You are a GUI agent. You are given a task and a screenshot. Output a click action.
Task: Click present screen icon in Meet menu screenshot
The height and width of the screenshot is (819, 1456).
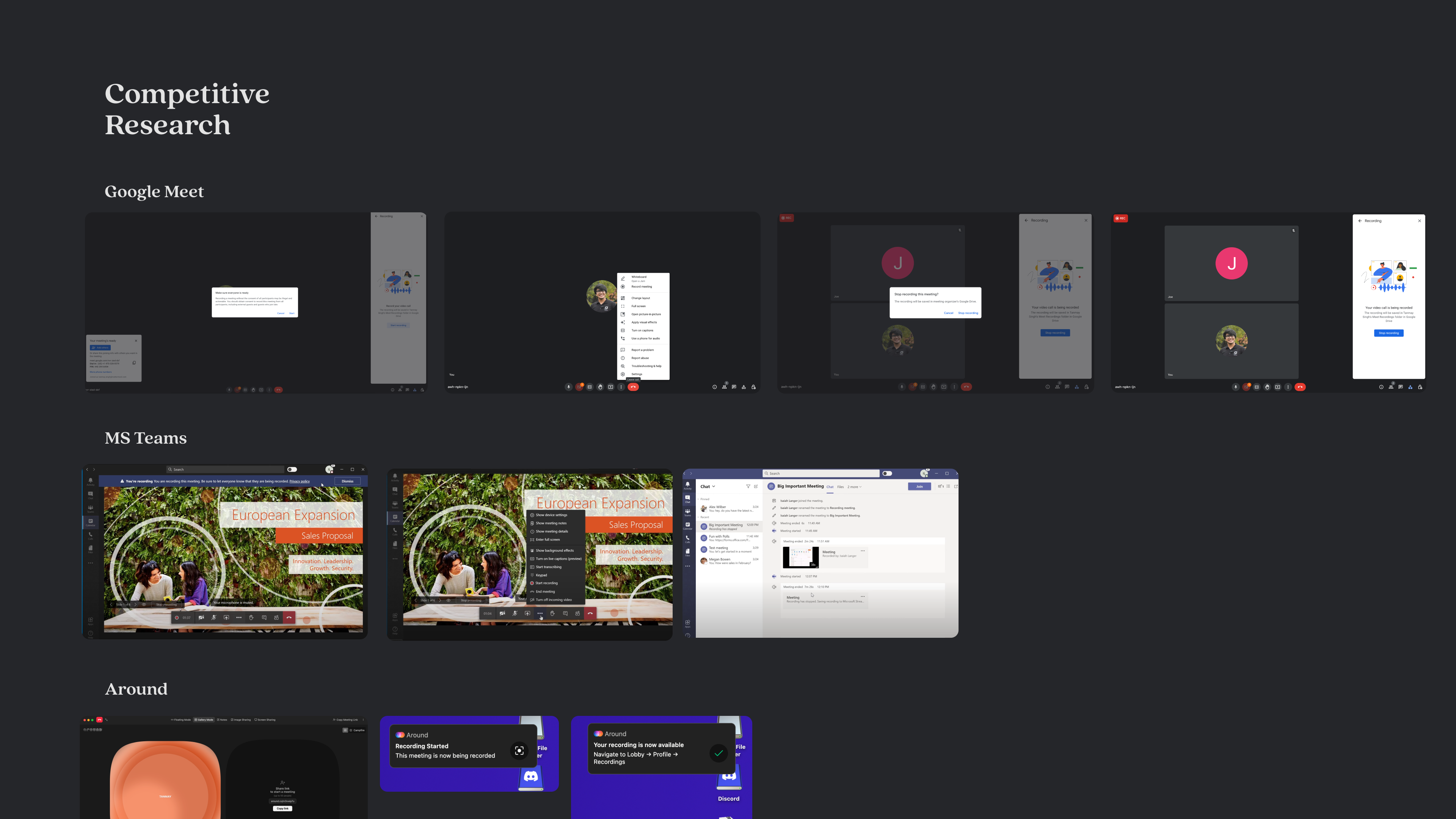point(610,387)
